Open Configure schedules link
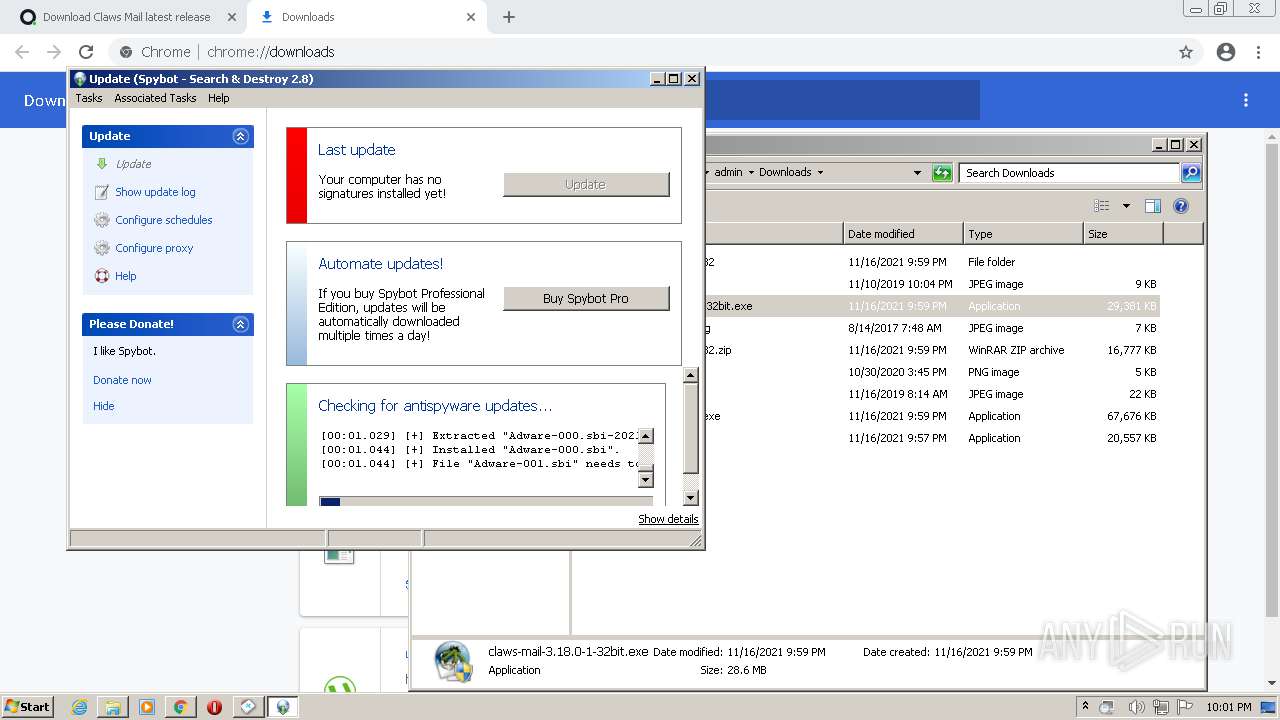1280x720 pixels. click(x=164, y=220)
